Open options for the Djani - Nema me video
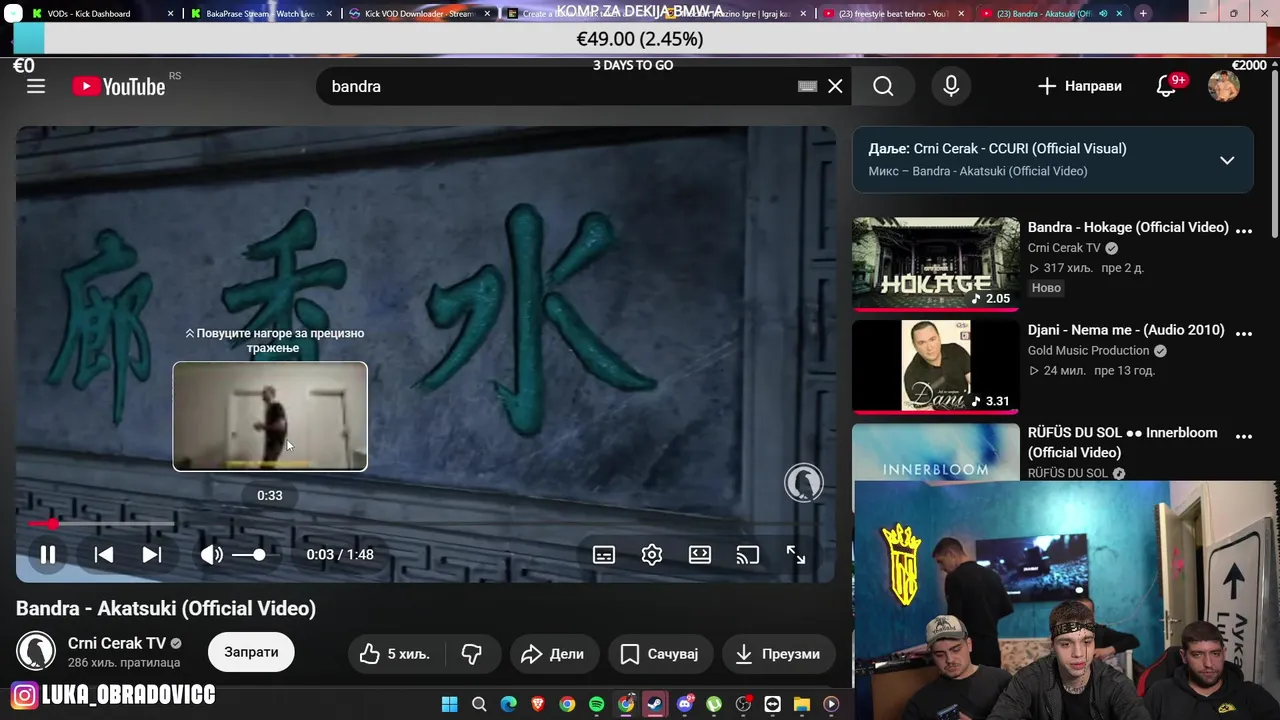 pyautogui.click(x=1244, y=333)
